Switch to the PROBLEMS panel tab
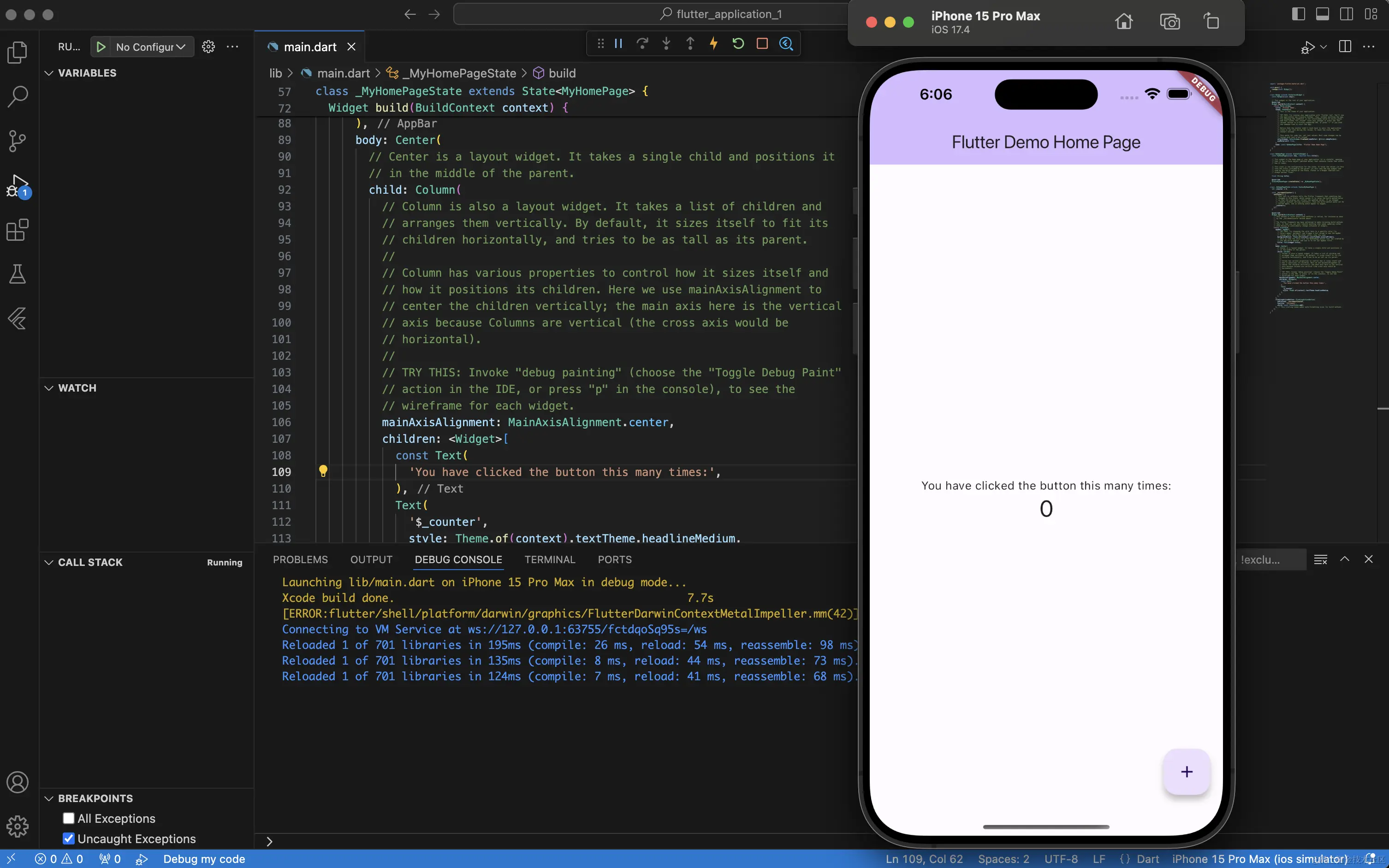 (300, 559)
